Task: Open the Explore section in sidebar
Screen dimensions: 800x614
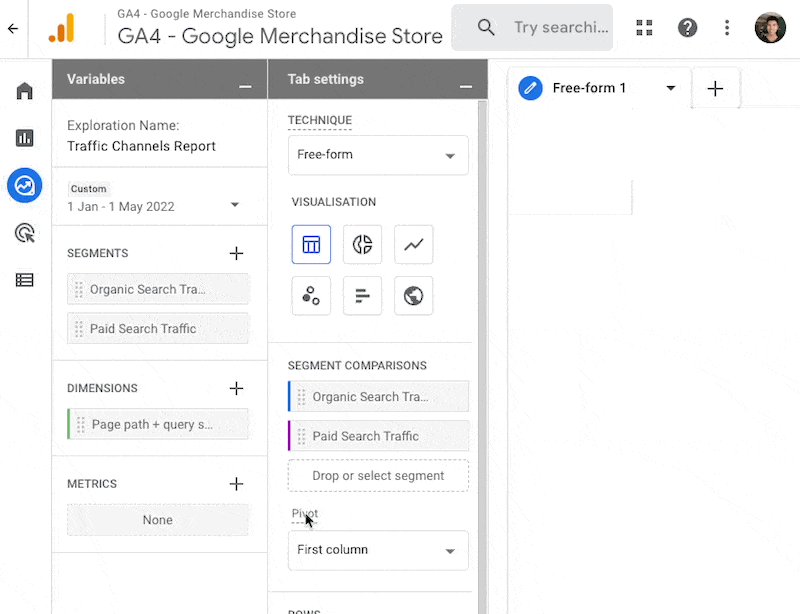Action: coord(25,185)
